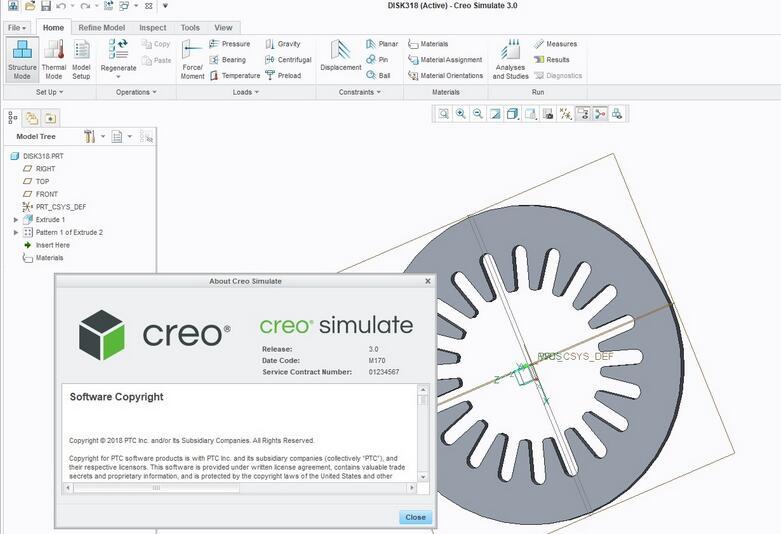Image resolution: width=781 pixels, height=534 pixels.
Task: Click Zoom Out on graphics toolbar
Action: [478, 114]
